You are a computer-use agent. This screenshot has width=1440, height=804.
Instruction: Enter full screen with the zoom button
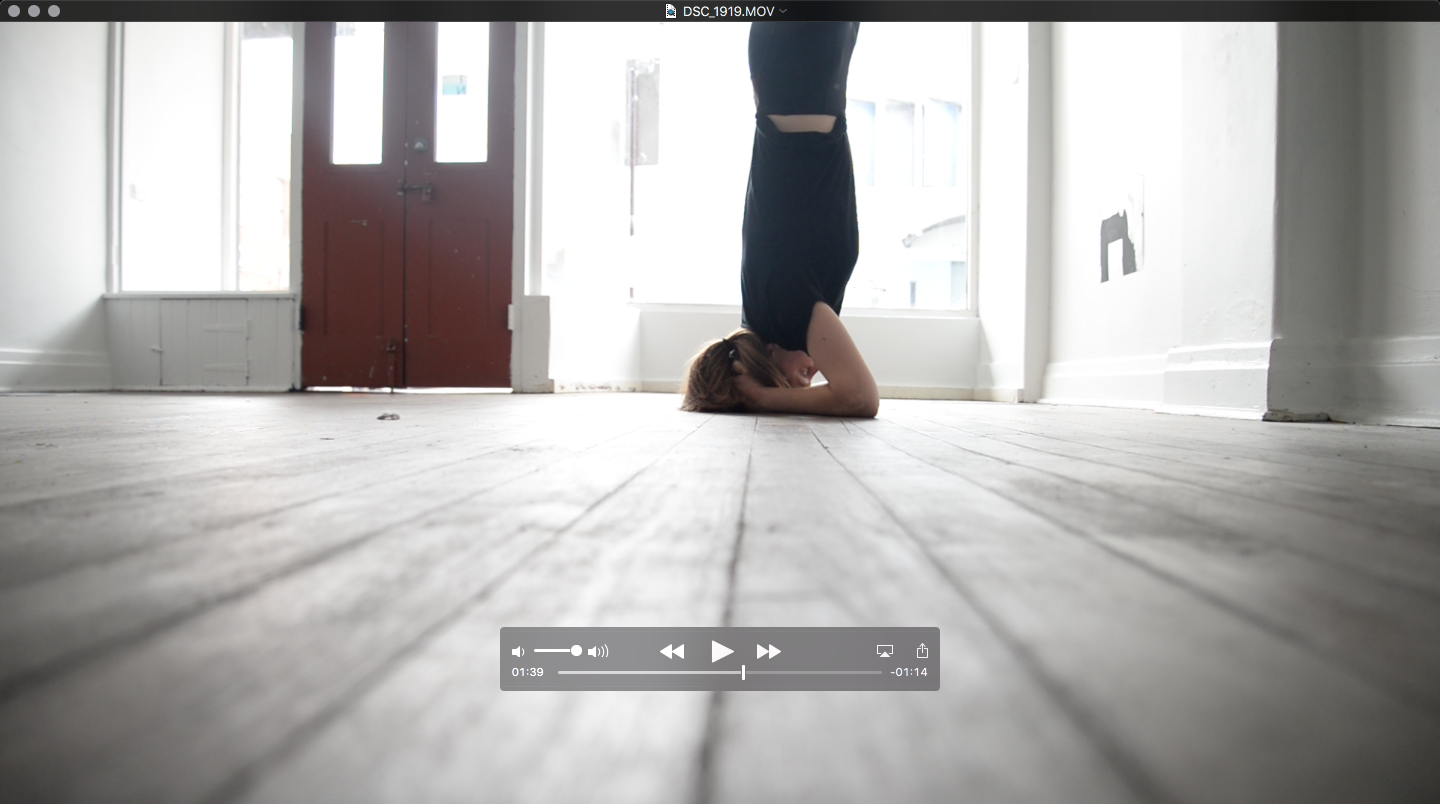pos(54,11)
